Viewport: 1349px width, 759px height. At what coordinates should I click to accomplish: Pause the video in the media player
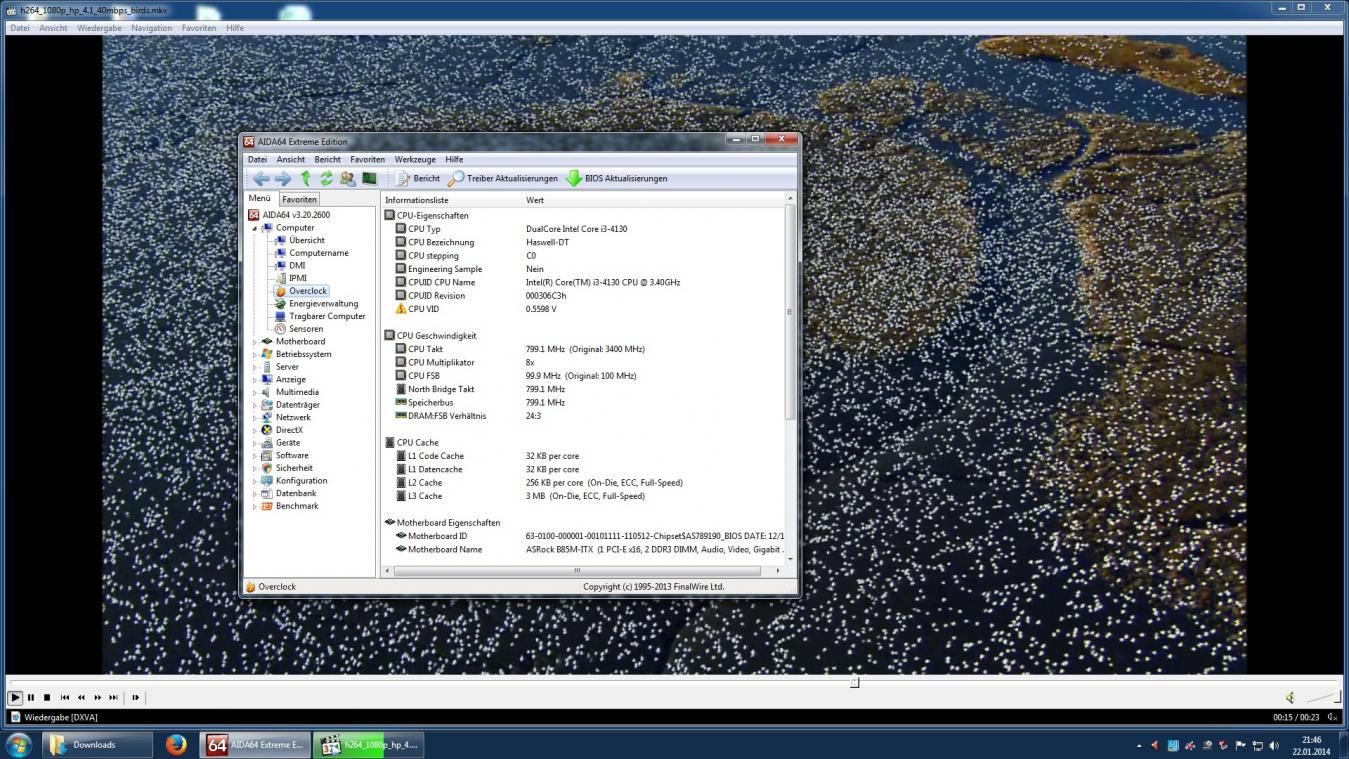coord(31,697)
